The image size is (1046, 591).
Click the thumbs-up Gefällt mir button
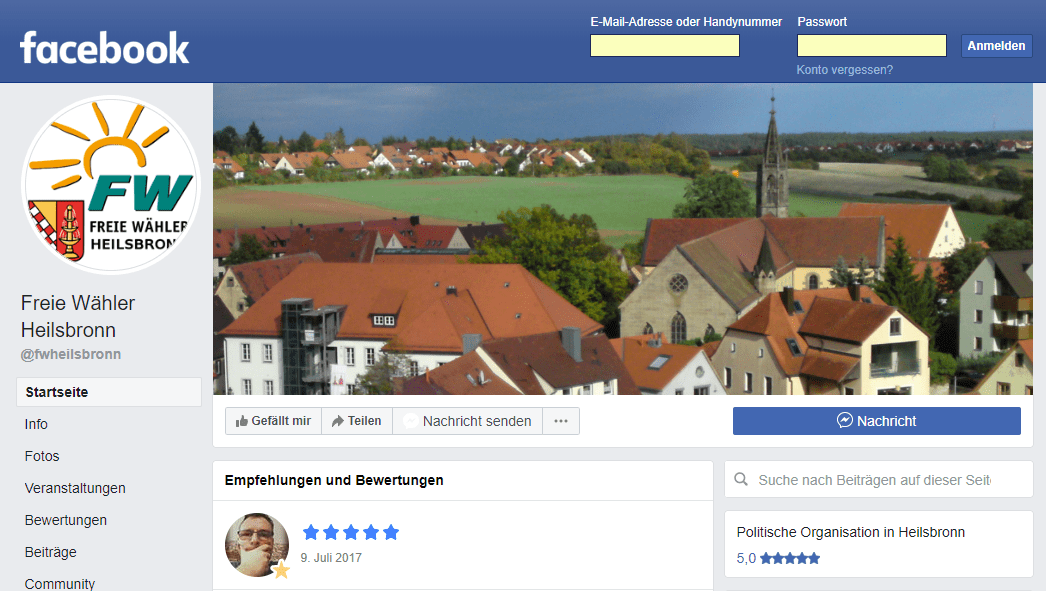coord(274,421)
